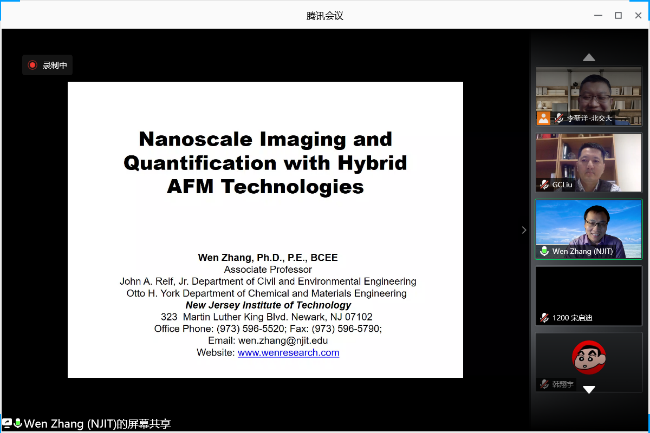Image resolution: width=650 pixels, height=433 pixels.
Task: Maximize the Tencent Meeting window
Action: click(617, 15)
